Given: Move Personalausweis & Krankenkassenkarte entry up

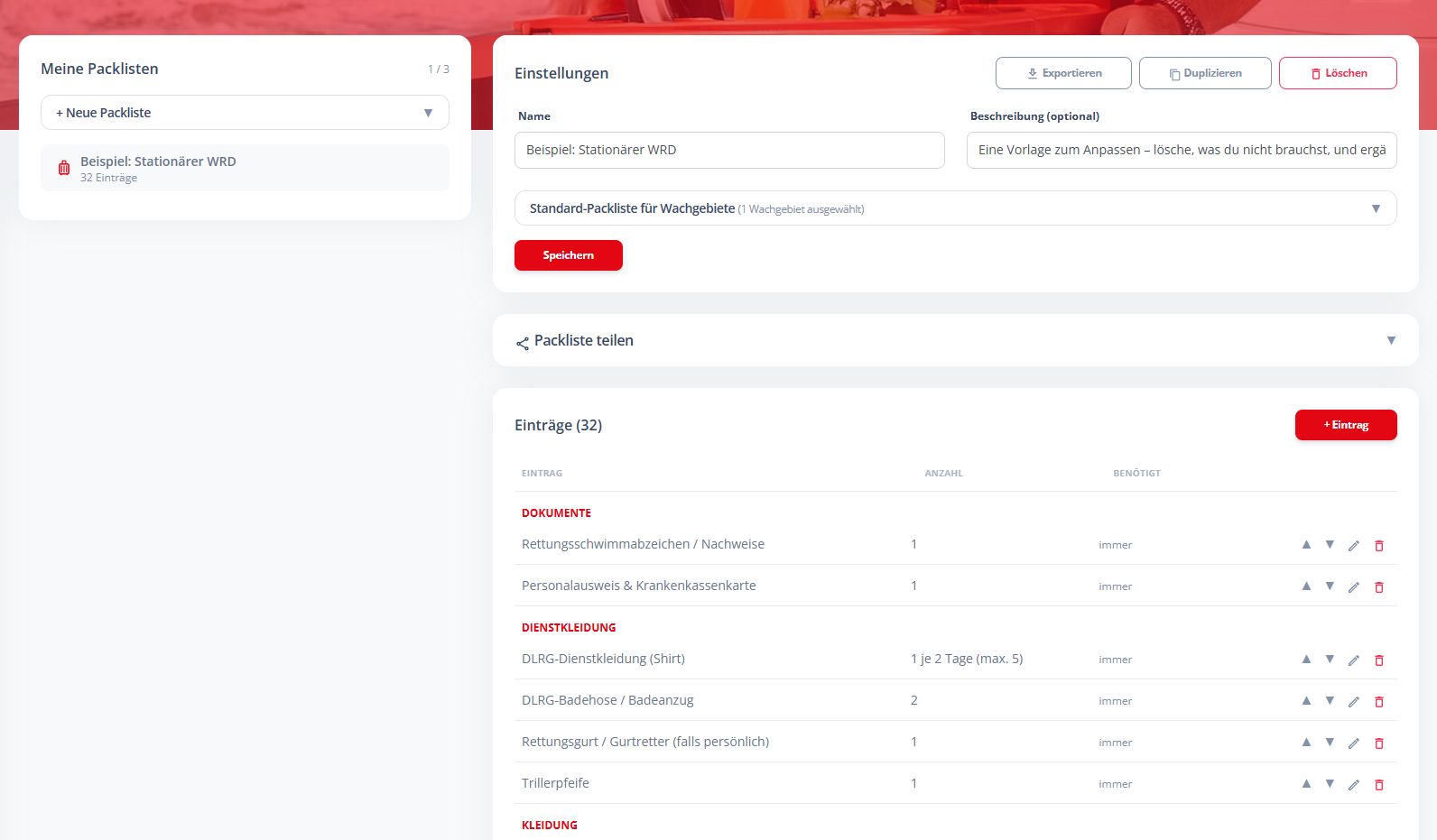Looking at the screenshot, I should pos(1306,586).
